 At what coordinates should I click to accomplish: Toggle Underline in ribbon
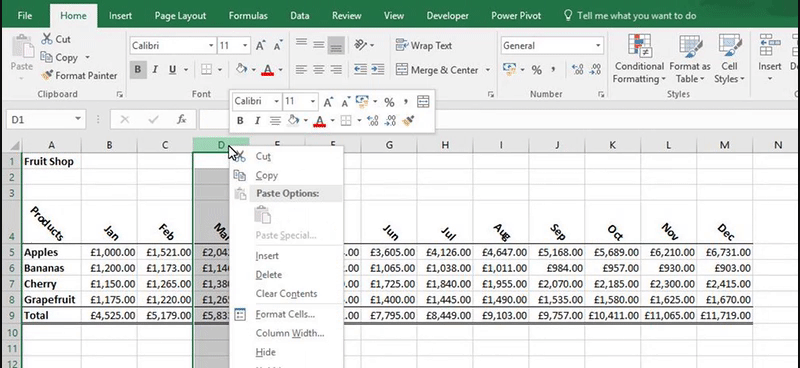172,69
